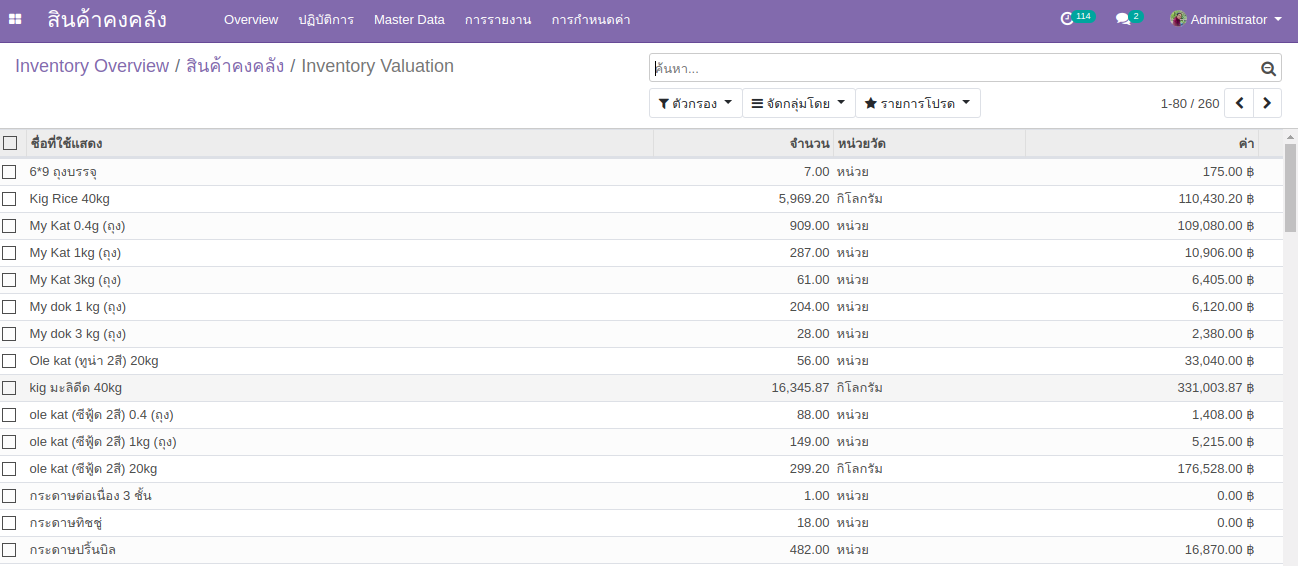Open the จัดกลุ่มโดย group-by dropdown
This screenshot has width=1298, height=566.
coord(798,103)
